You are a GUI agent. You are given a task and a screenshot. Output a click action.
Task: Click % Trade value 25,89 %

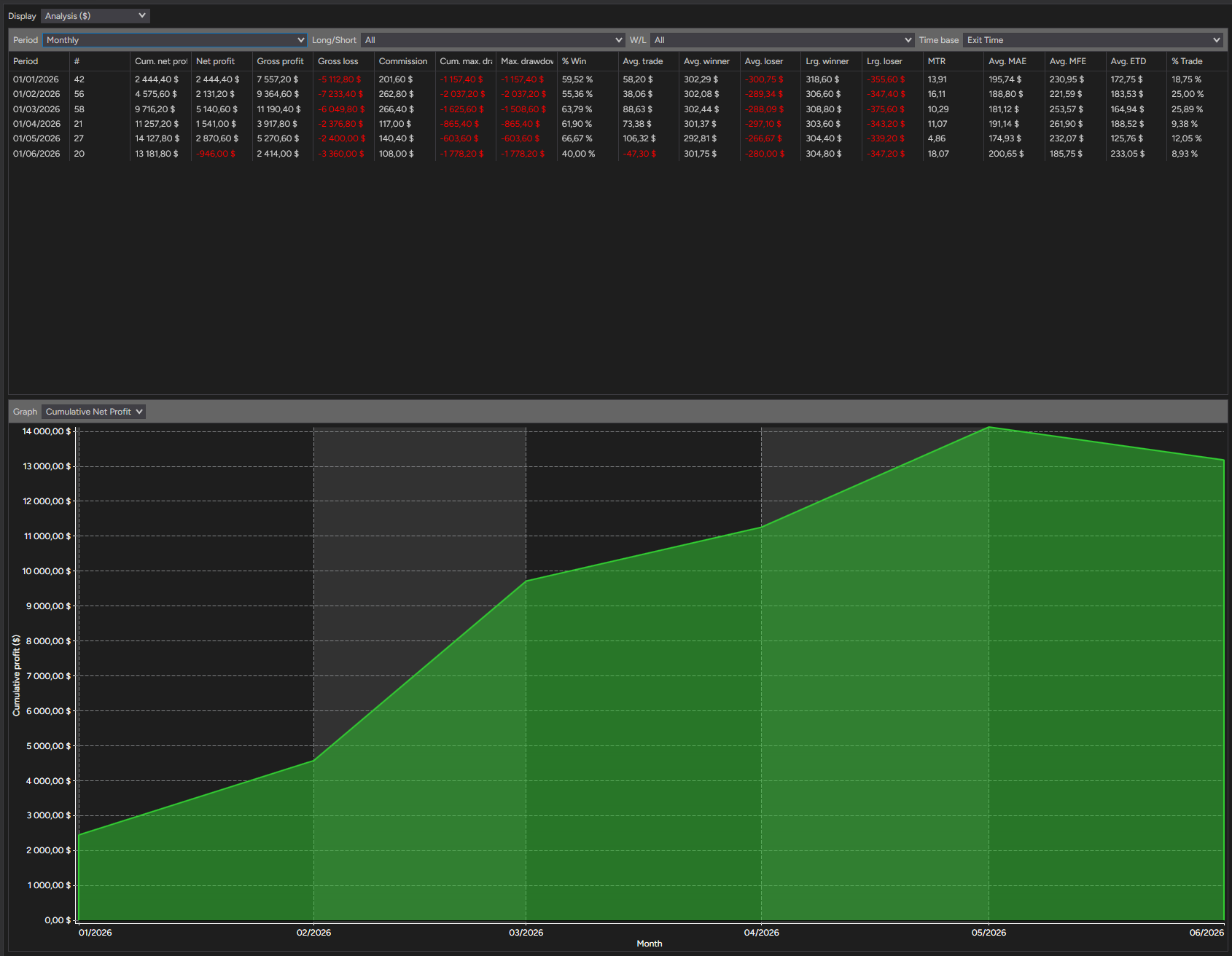click(1187, 109)
